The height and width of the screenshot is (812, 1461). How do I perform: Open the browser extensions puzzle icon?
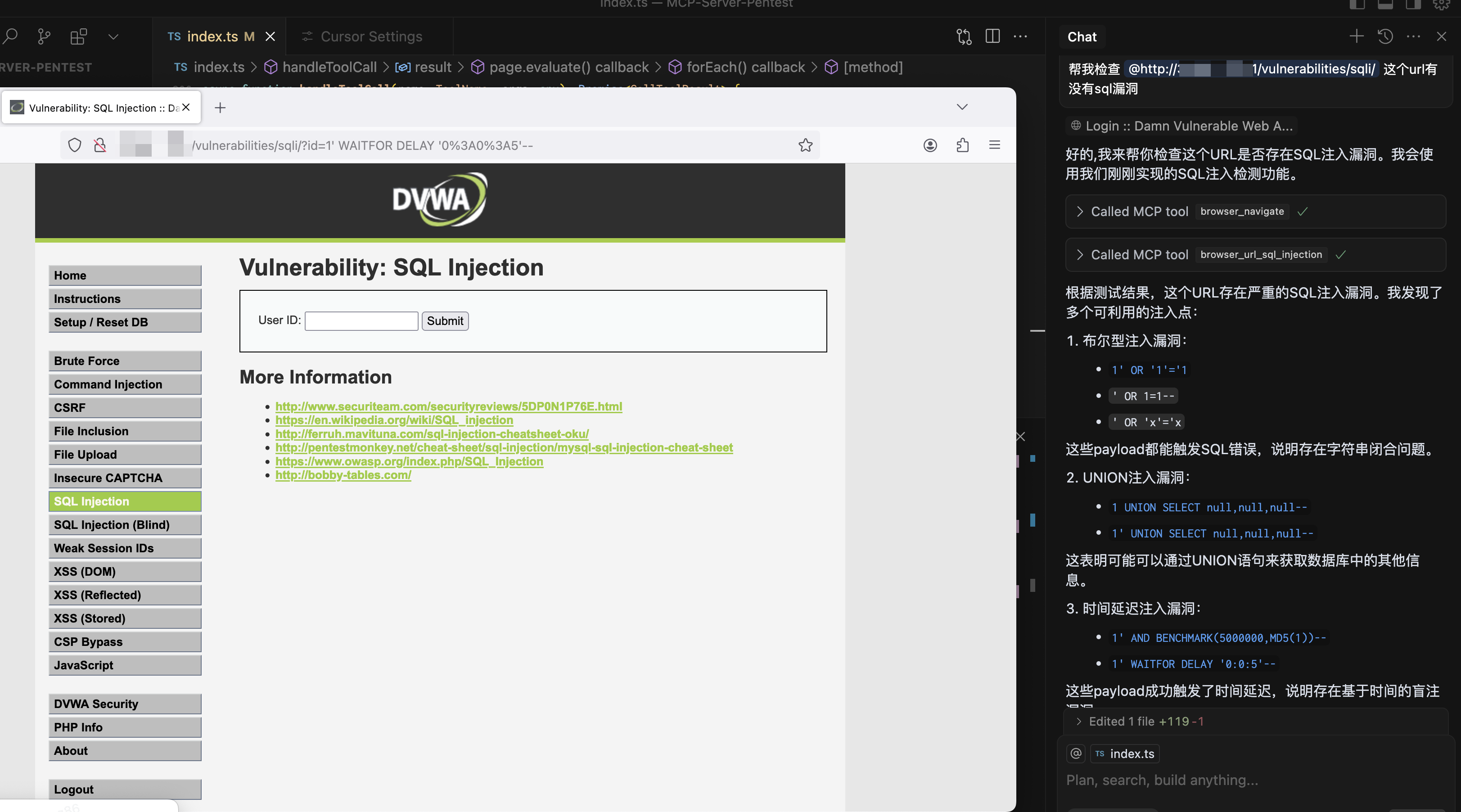pyautogui.click(x=962, y=145)
